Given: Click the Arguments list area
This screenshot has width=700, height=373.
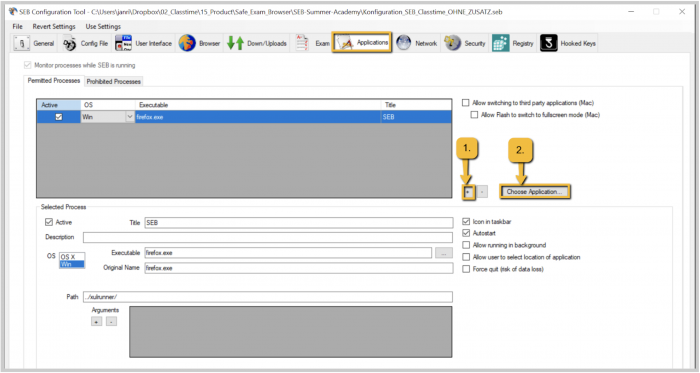Looking at the screenshot, I should pos(291,332).
